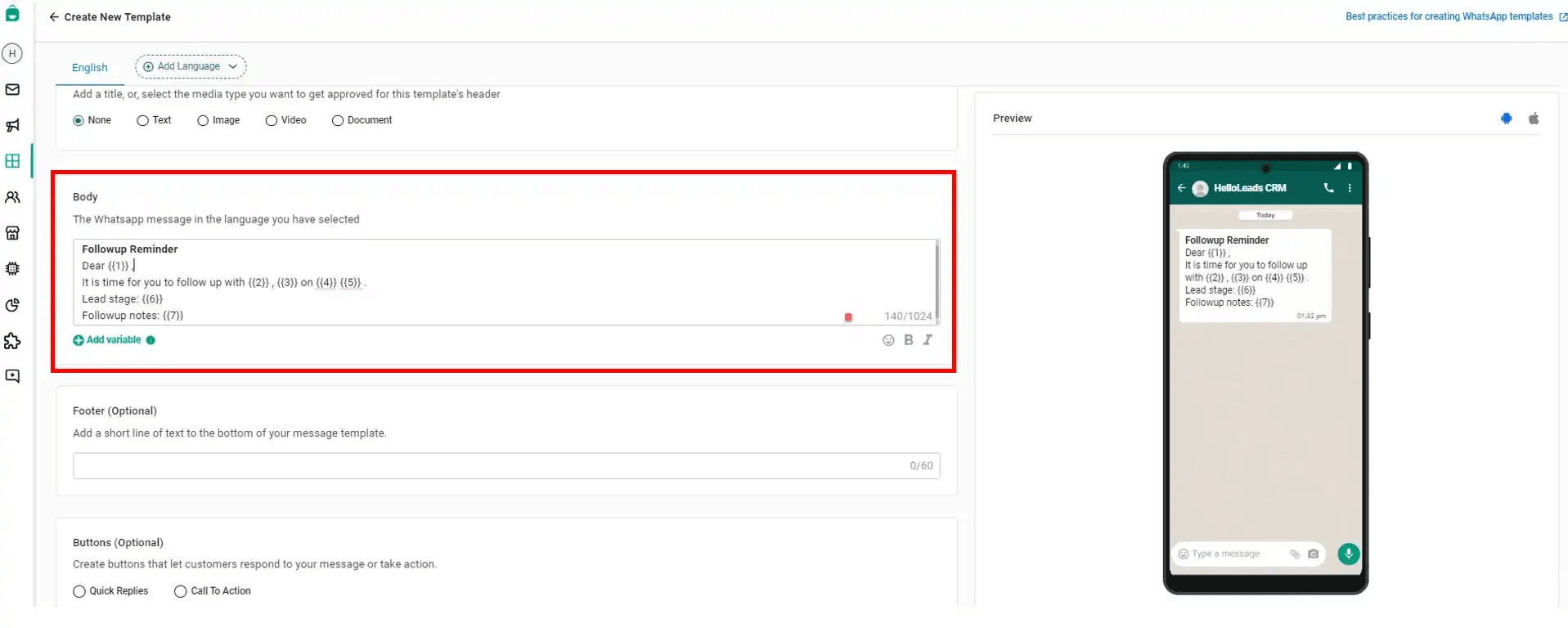Image resolution: width=1568 pixels, height=628 pixels.
Task: Open the contacts people icon in the sidebar
Action: pos(12,197)
